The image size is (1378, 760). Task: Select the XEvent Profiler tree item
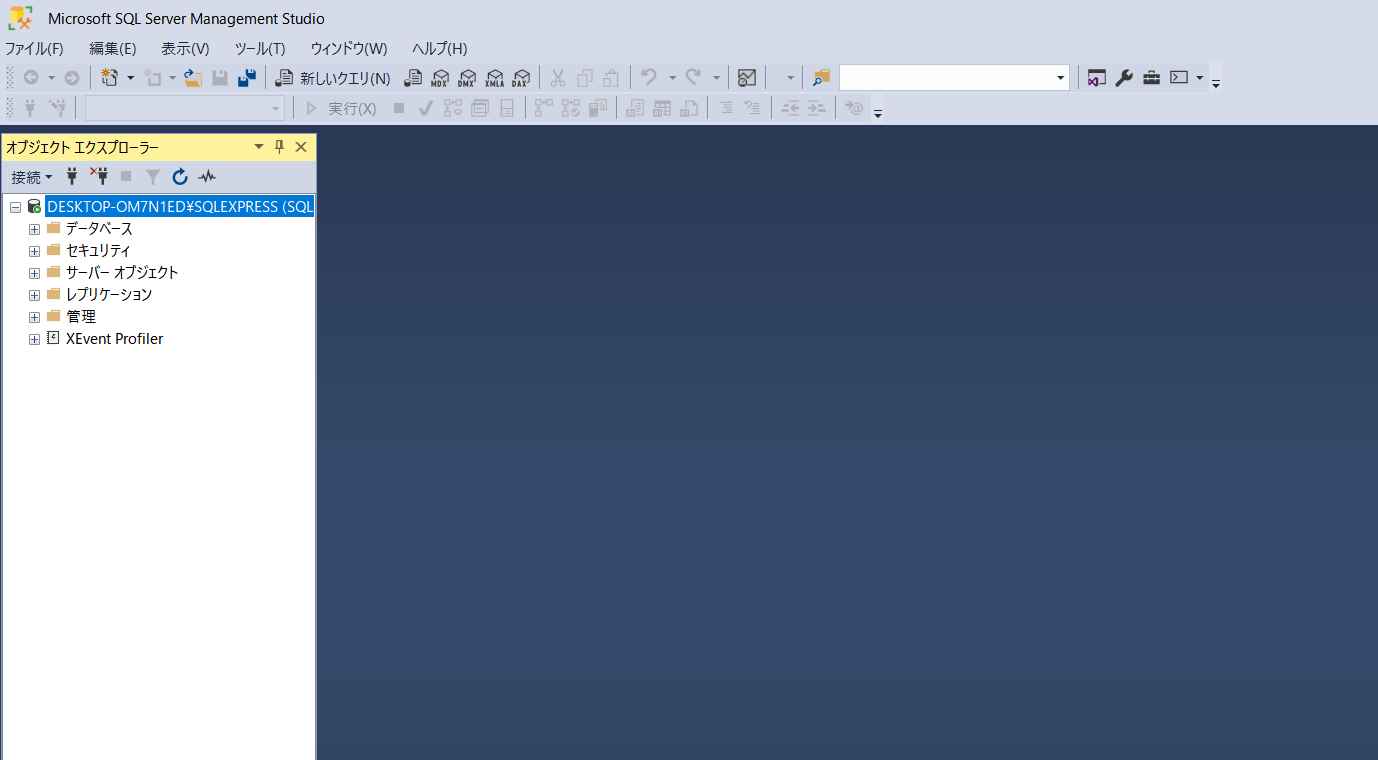click(114, 339)
